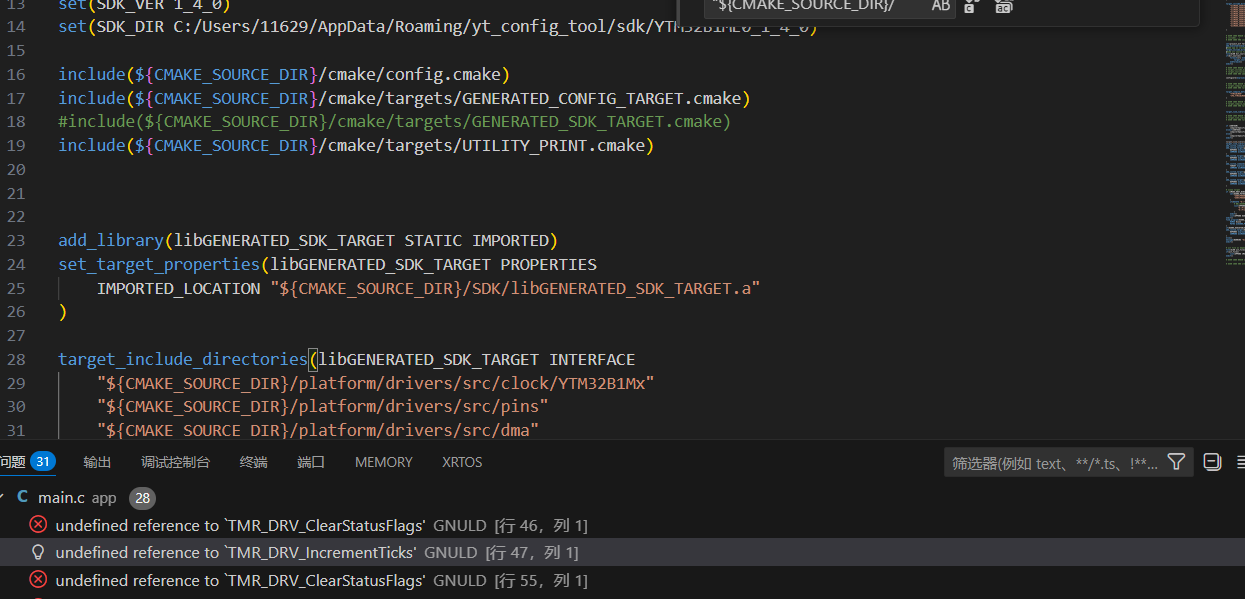Toggle Preserve Case AB option in replace field

(x=940, y=7)
